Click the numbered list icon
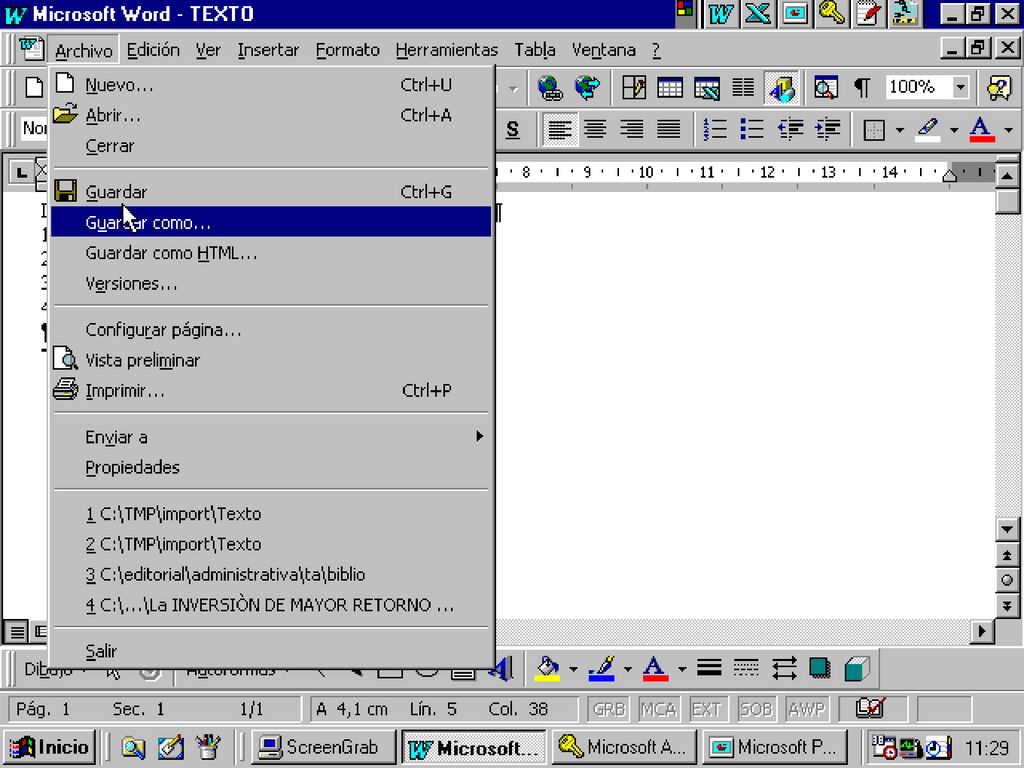The image size is (1024, 768). tap(715, 129)
